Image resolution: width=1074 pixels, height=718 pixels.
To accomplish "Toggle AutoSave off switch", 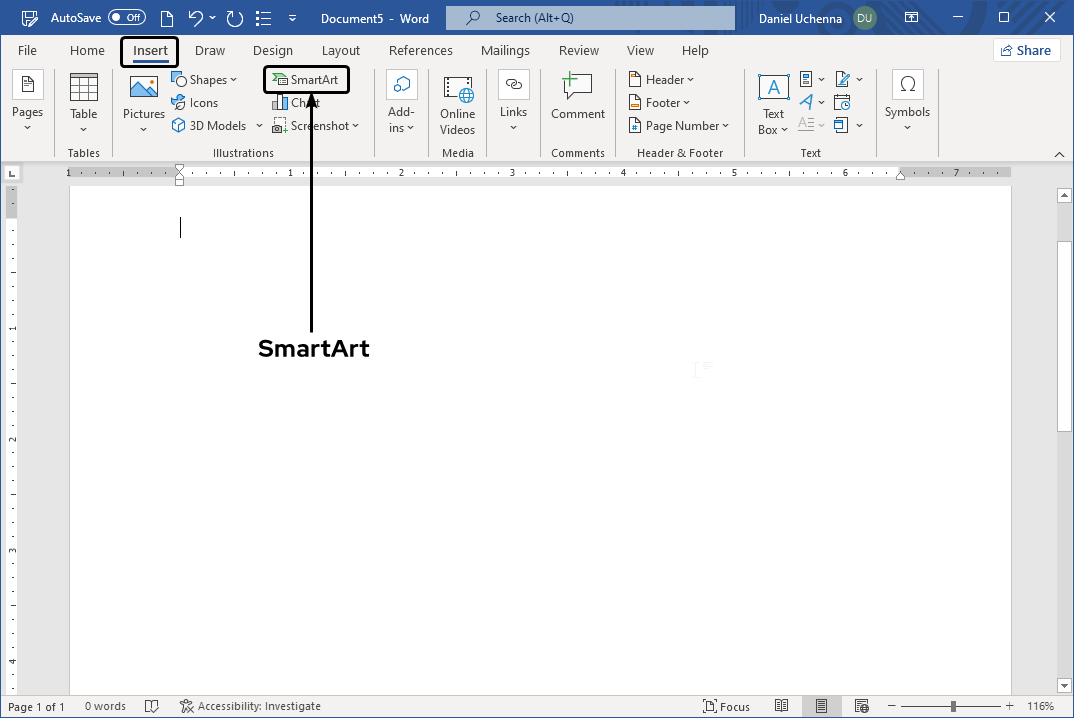I will (x=127, y=17).
